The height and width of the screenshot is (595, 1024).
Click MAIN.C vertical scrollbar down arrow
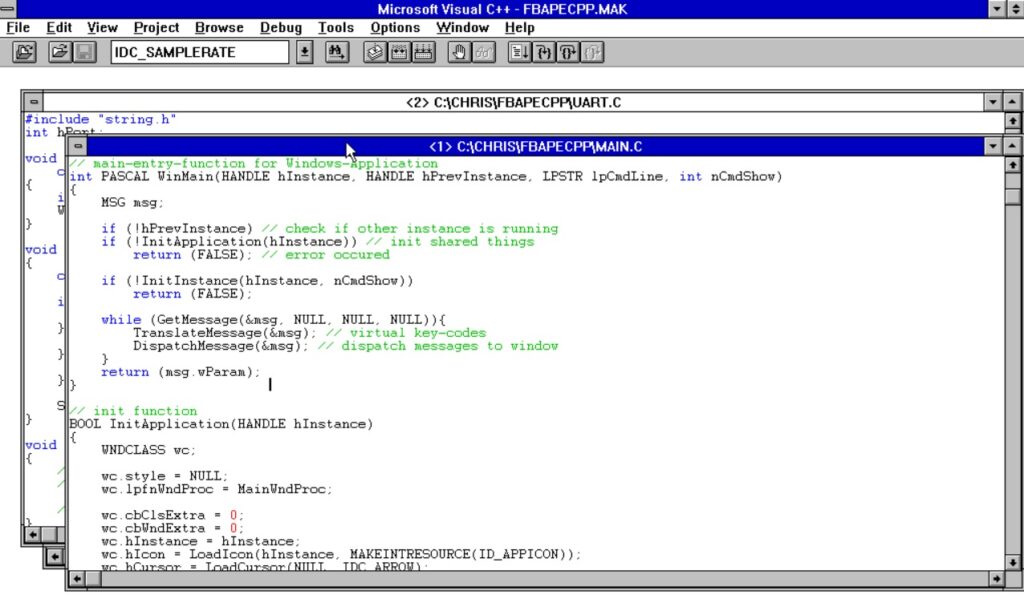tap(1012, 561)
